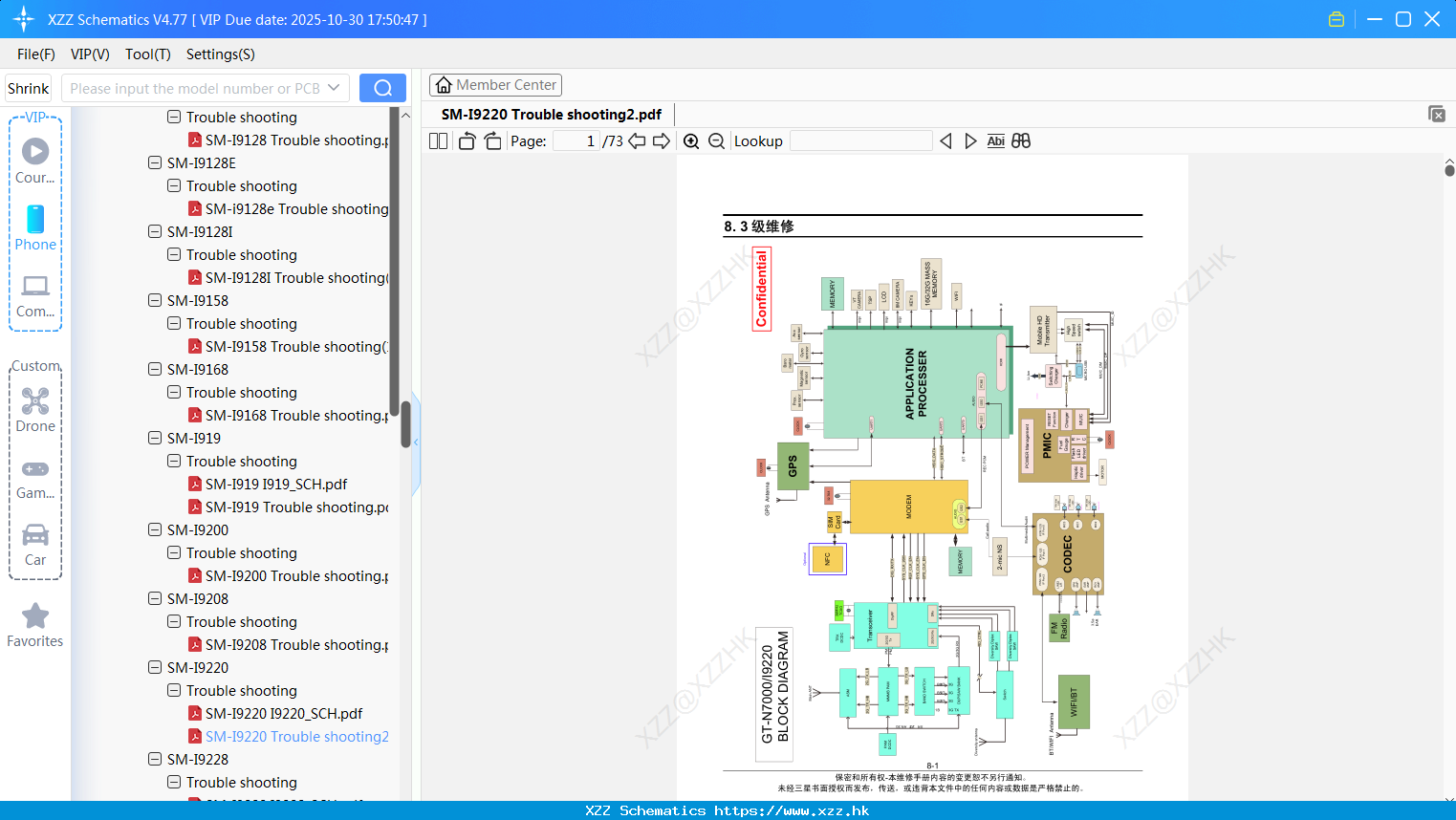Open SM-I9128 Trouble shooting file

pos(288,140)
